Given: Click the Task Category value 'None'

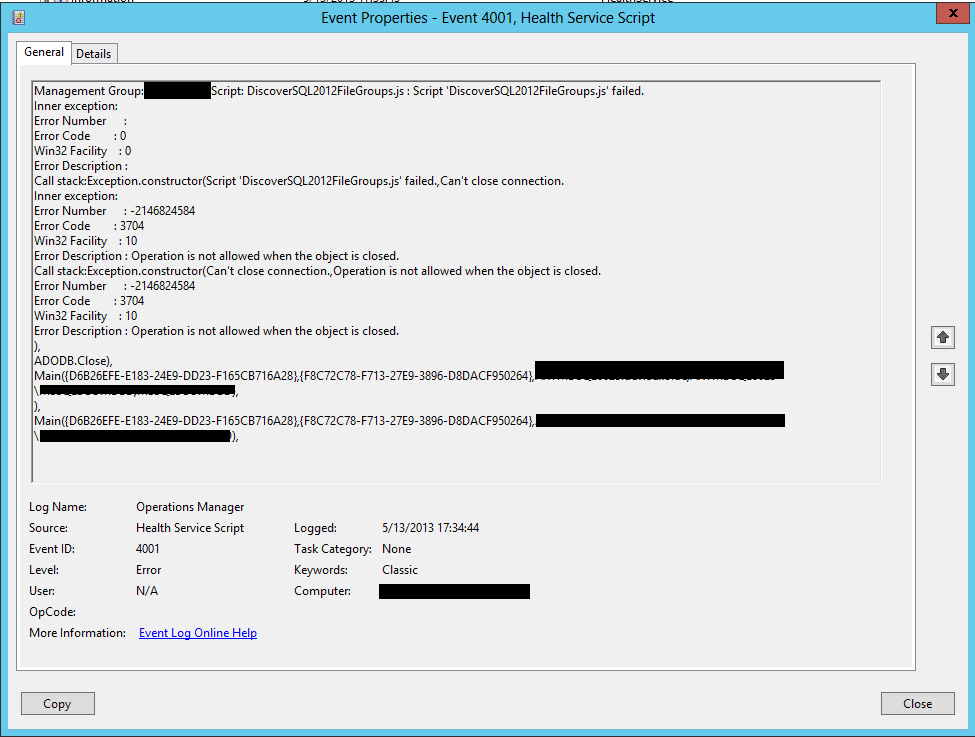Looking at the screenshot, I should pyautogui.click(x=396, y=549).
